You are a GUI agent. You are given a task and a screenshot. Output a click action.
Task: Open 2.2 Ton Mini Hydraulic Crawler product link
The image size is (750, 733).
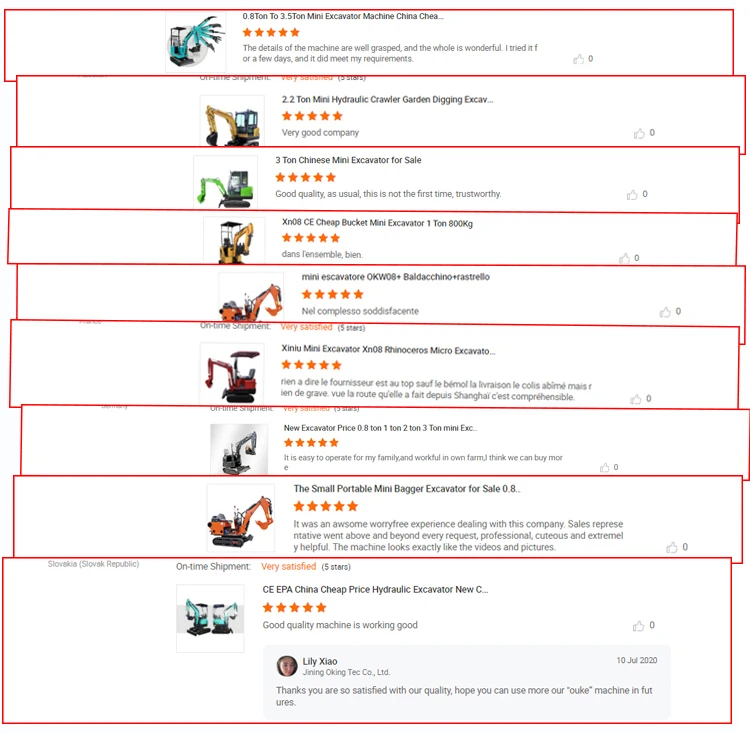(387, 100)
